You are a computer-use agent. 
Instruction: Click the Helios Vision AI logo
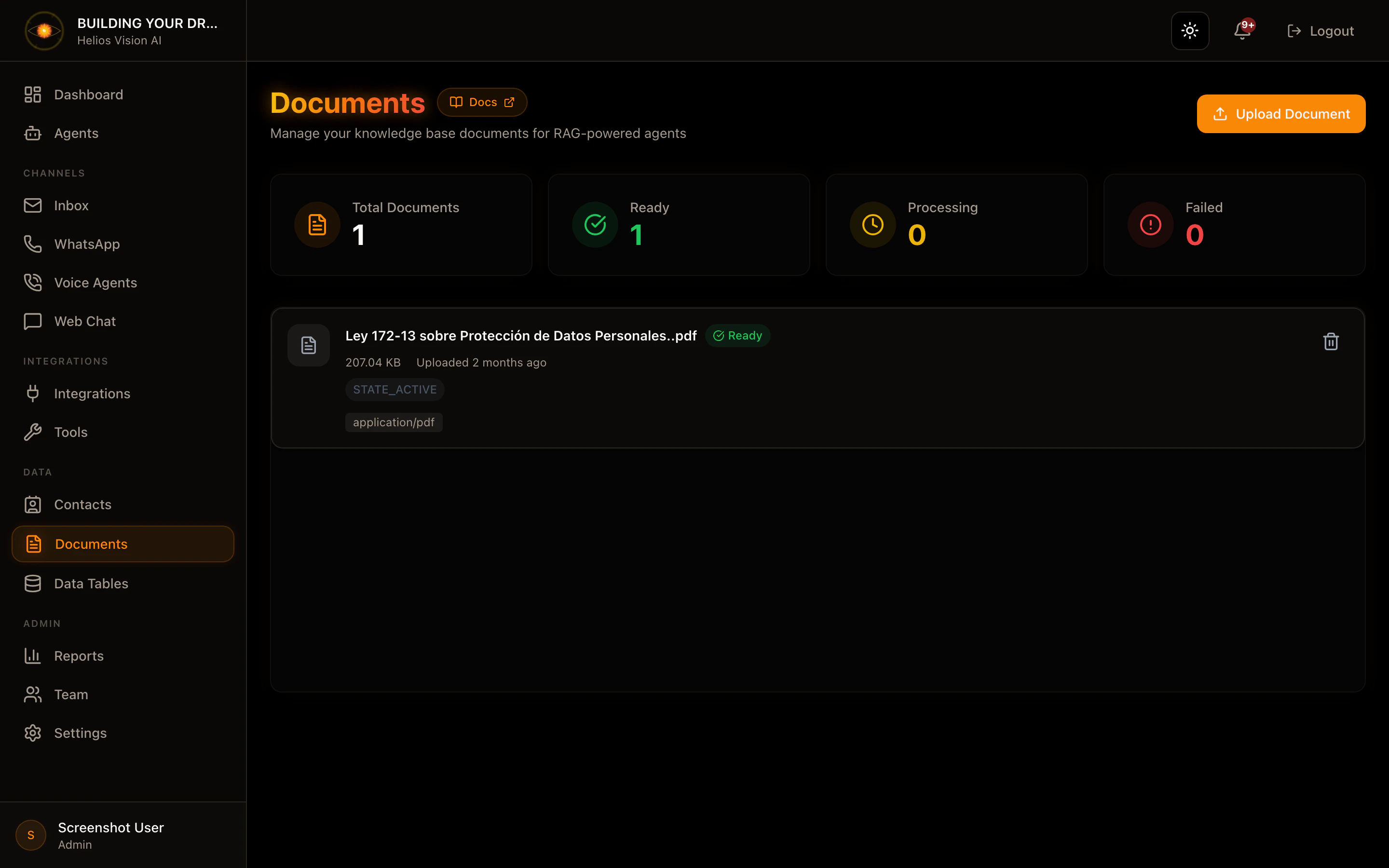(x=43, y=30)
